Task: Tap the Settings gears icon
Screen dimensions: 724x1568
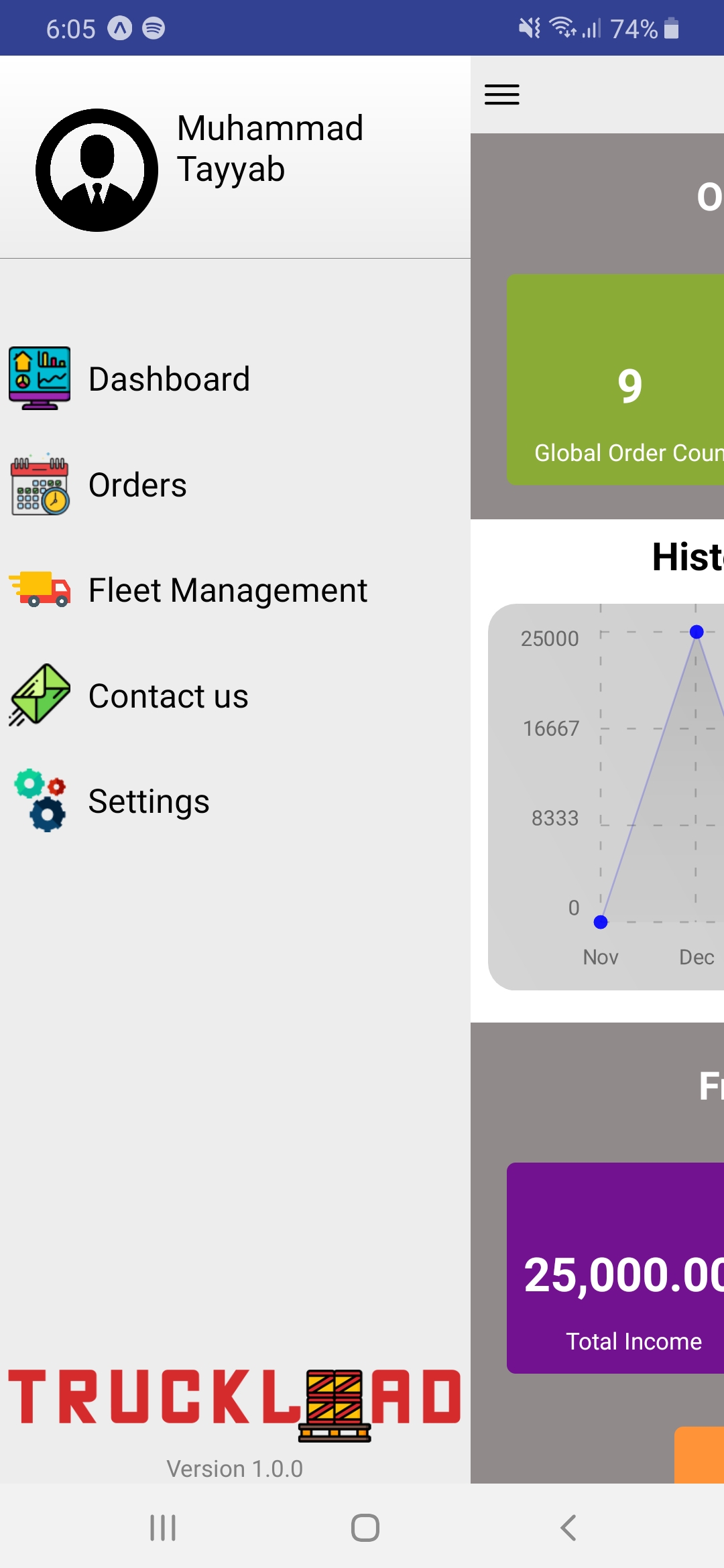Action: [x=40, y=801]
